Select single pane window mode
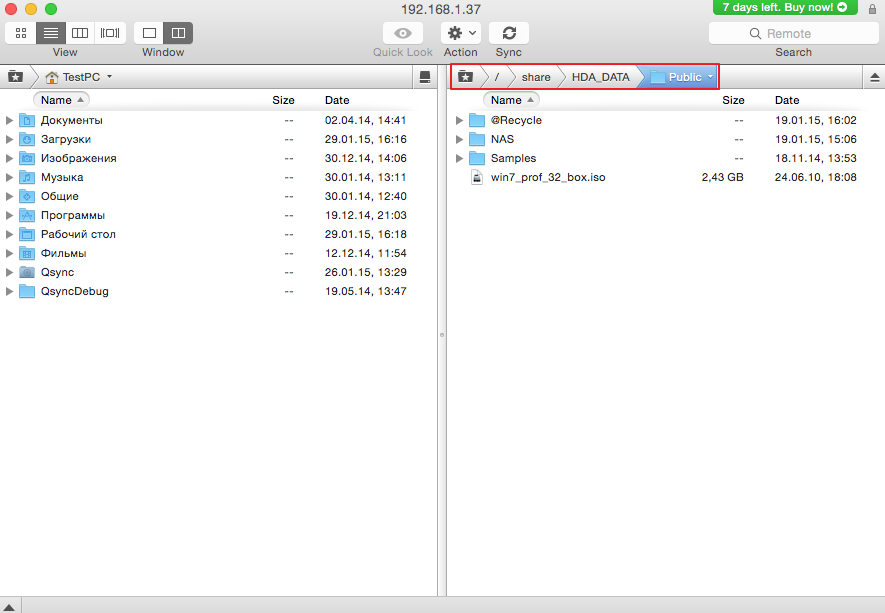 click(149, 33)
